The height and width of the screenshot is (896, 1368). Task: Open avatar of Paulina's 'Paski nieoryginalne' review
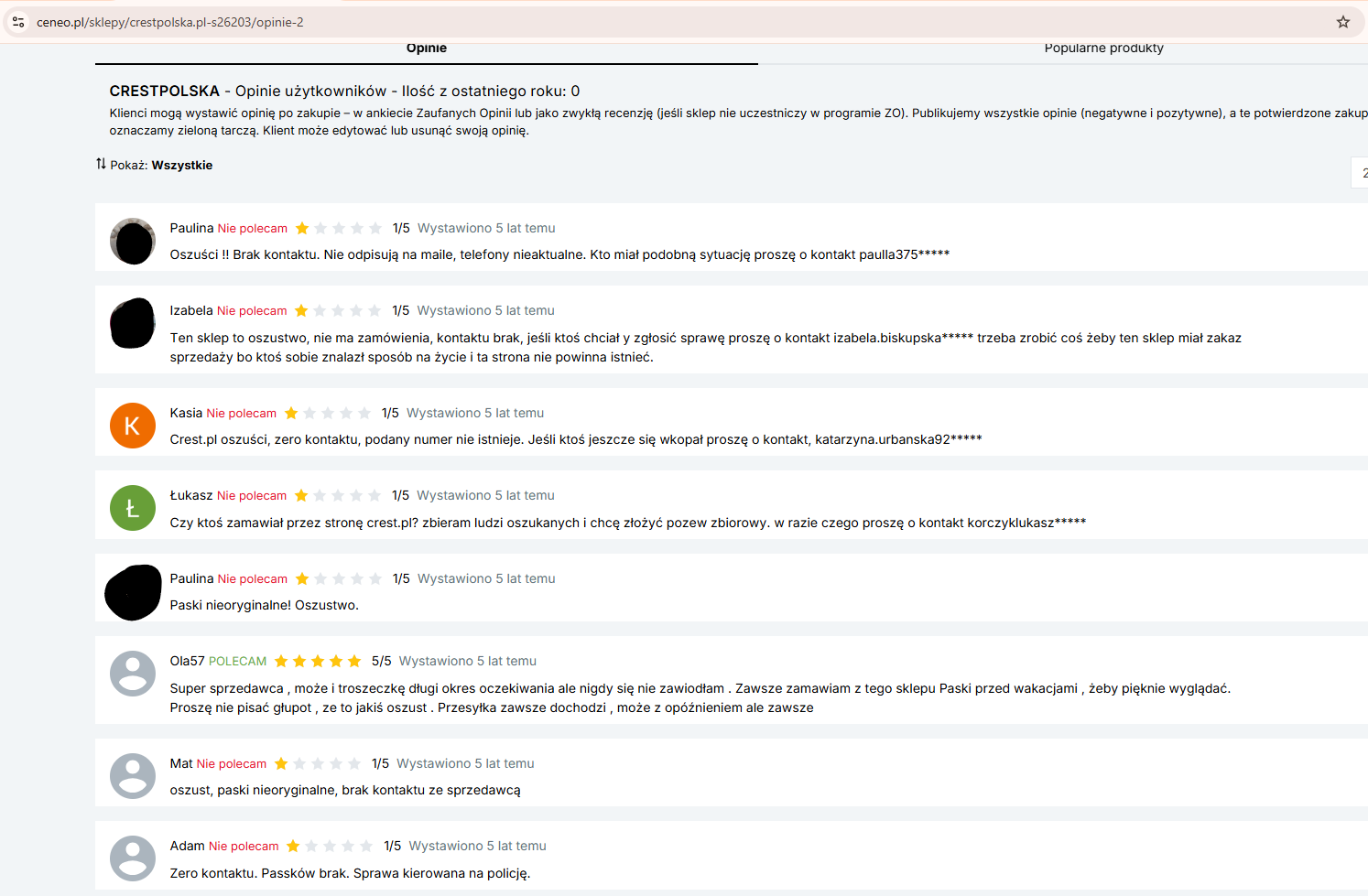[x=134, y=593]
